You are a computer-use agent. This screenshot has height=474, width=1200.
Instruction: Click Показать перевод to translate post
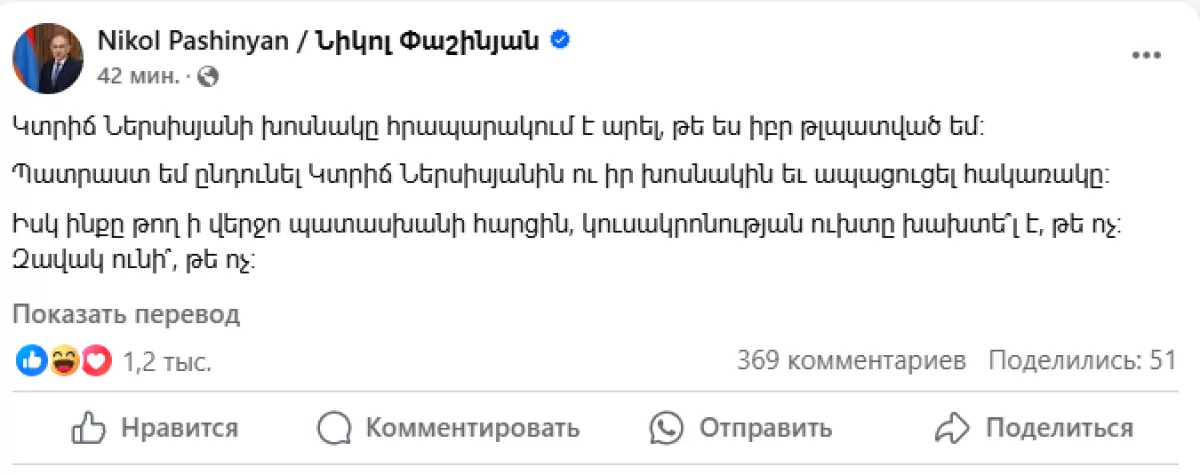(x=126, y=315)
